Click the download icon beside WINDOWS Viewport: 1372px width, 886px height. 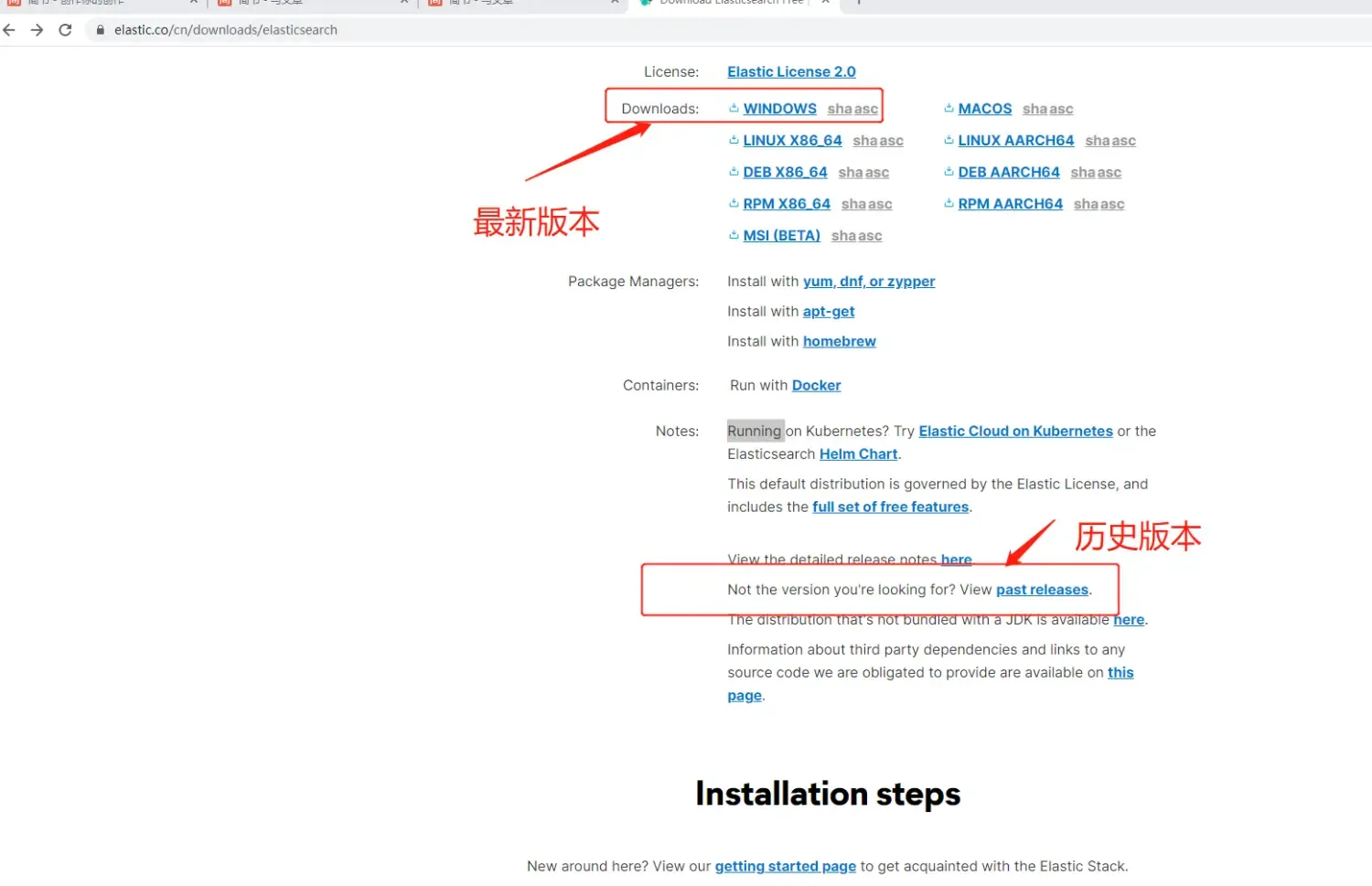click(734, 108)
